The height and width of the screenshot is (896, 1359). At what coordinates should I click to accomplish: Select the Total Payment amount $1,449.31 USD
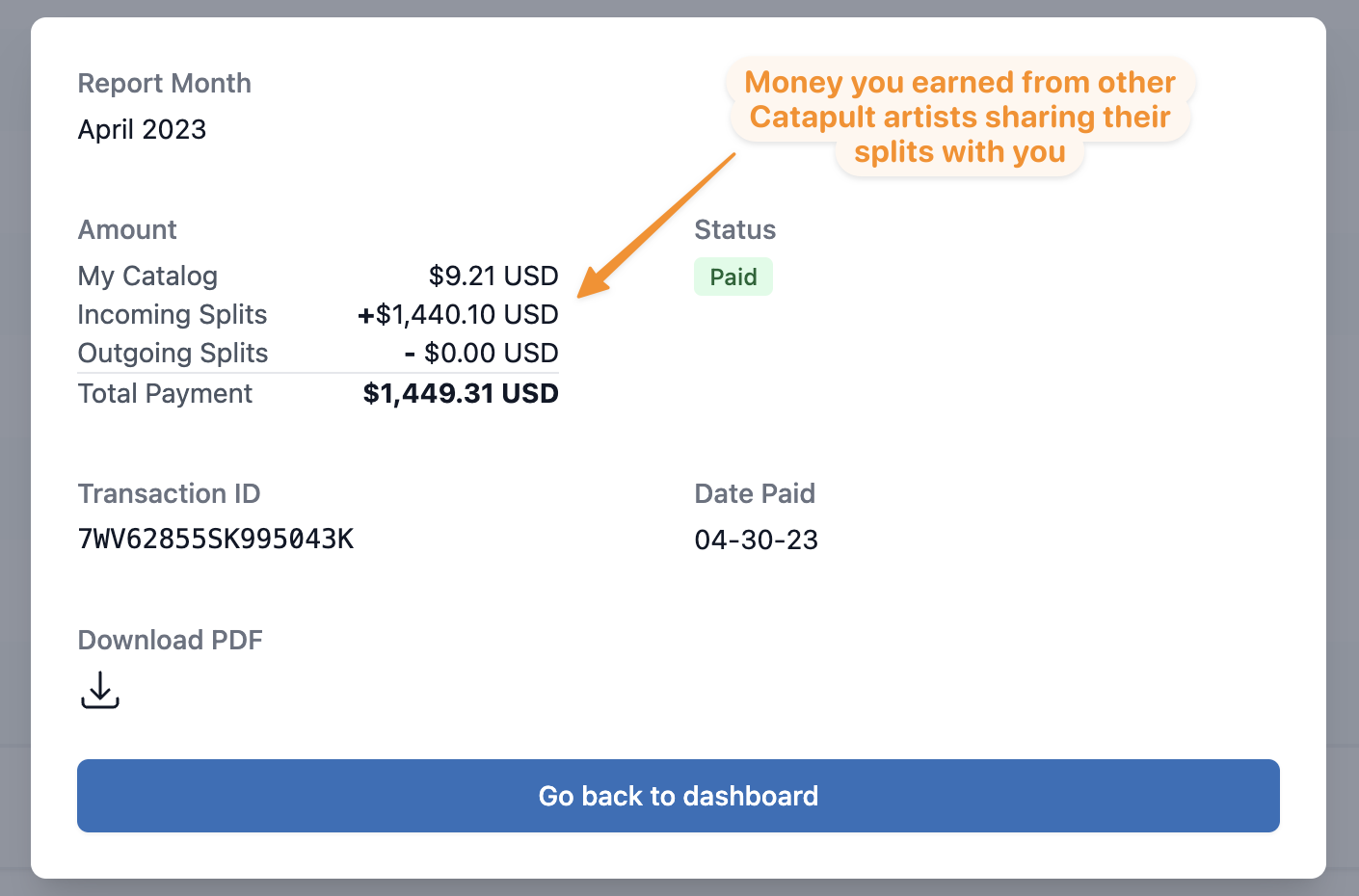click(461, 393)
